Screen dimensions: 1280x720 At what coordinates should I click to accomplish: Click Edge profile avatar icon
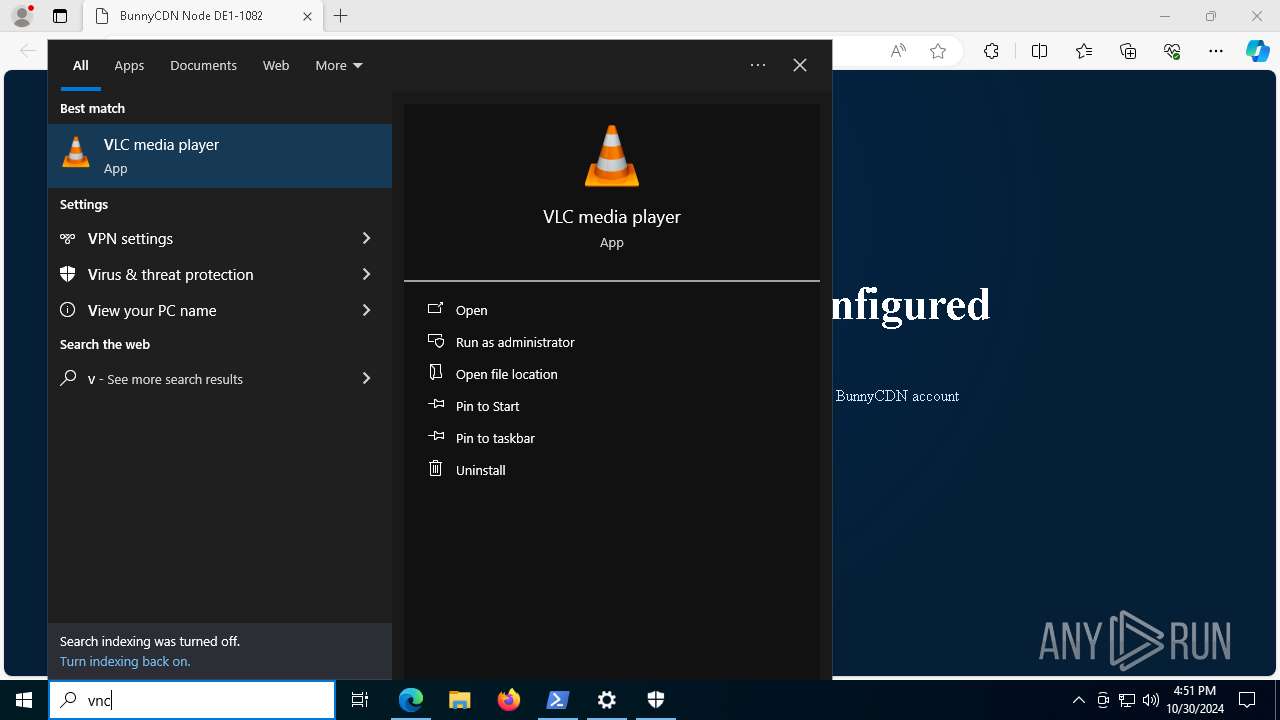pyautogui.click(x=22, y=16)
